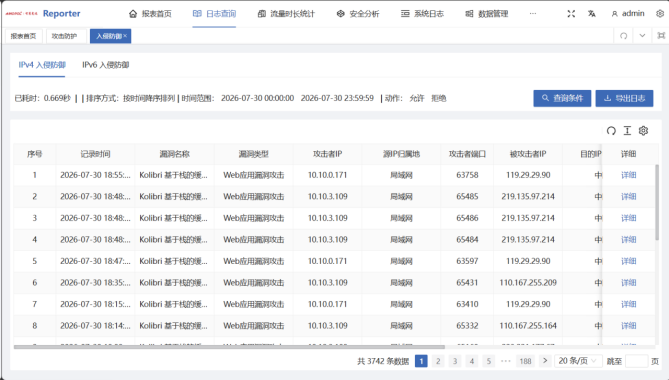Maximize the content area icon
This screenshot has width=669, height=380.
point(661,36)
